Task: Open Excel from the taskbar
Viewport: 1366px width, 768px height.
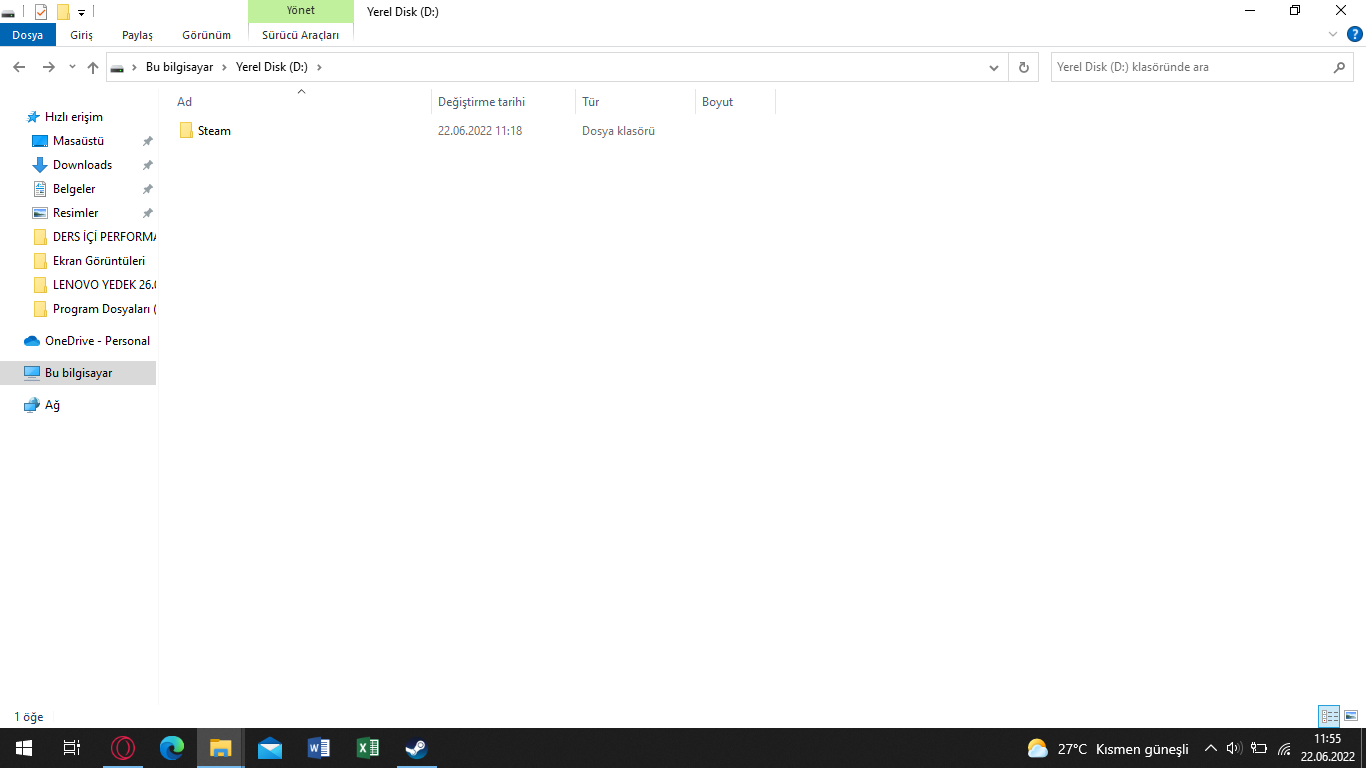Action: coord(368,748)
